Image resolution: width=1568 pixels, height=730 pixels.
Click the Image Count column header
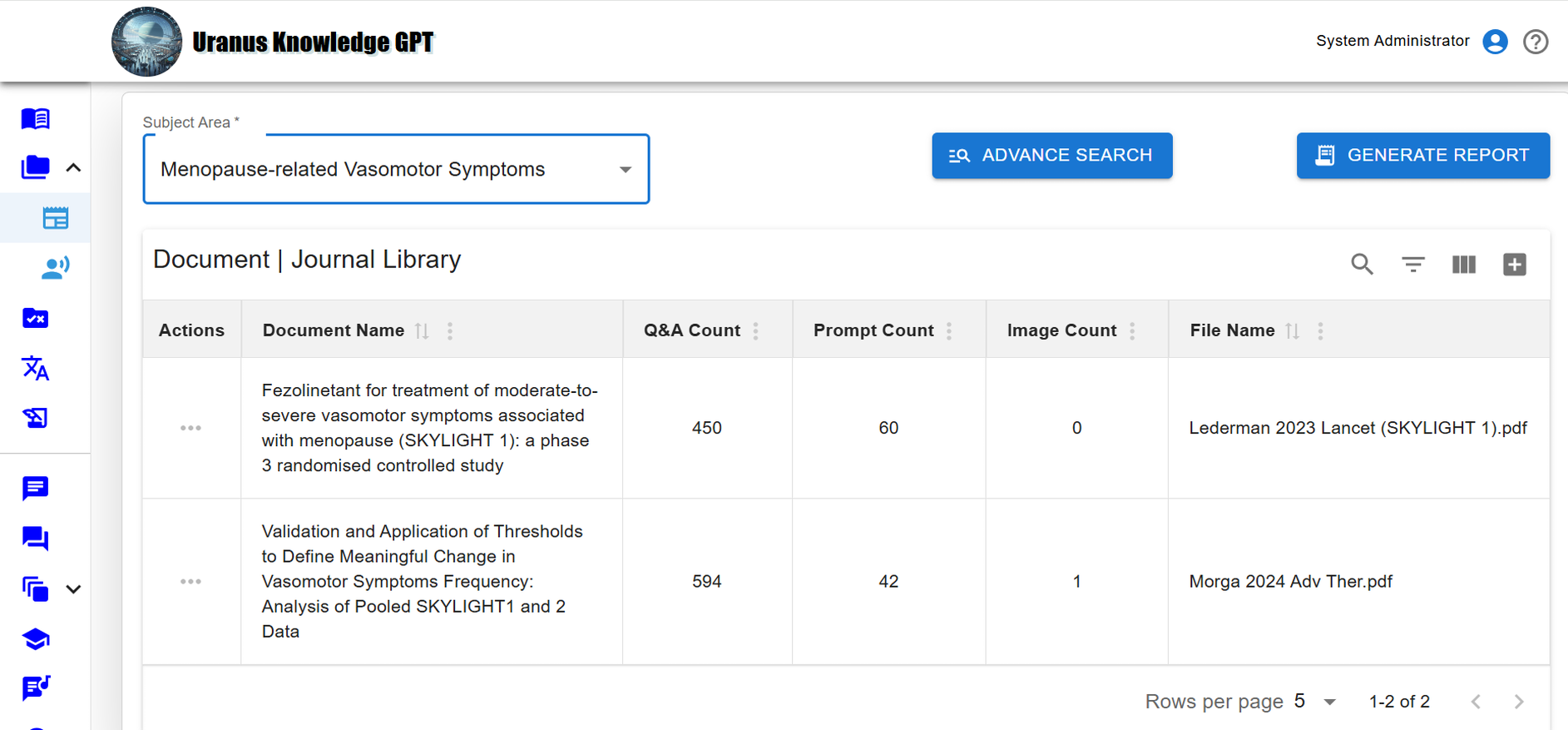[x=1061, y=330]
